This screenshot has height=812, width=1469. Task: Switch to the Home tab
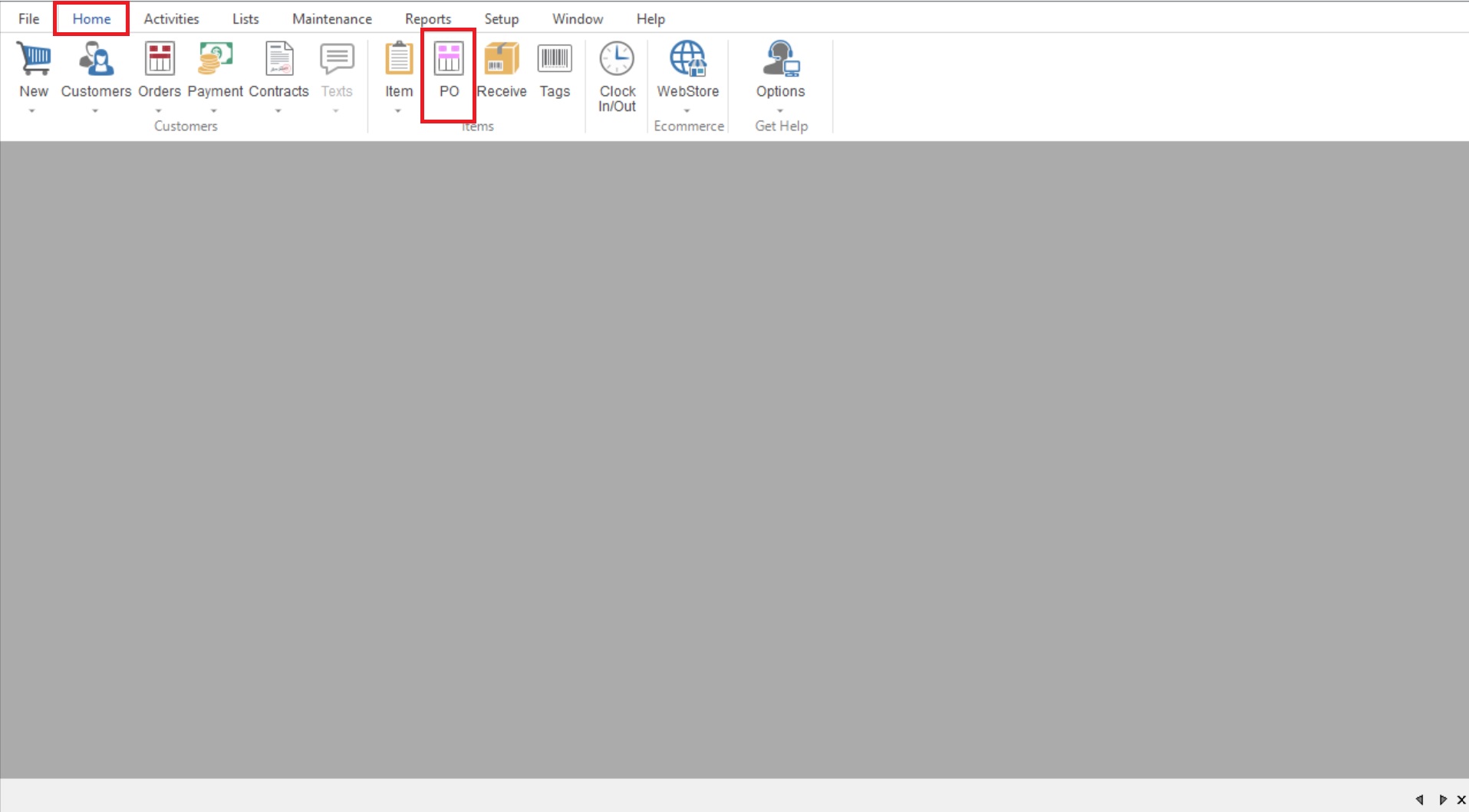(91, 18)
